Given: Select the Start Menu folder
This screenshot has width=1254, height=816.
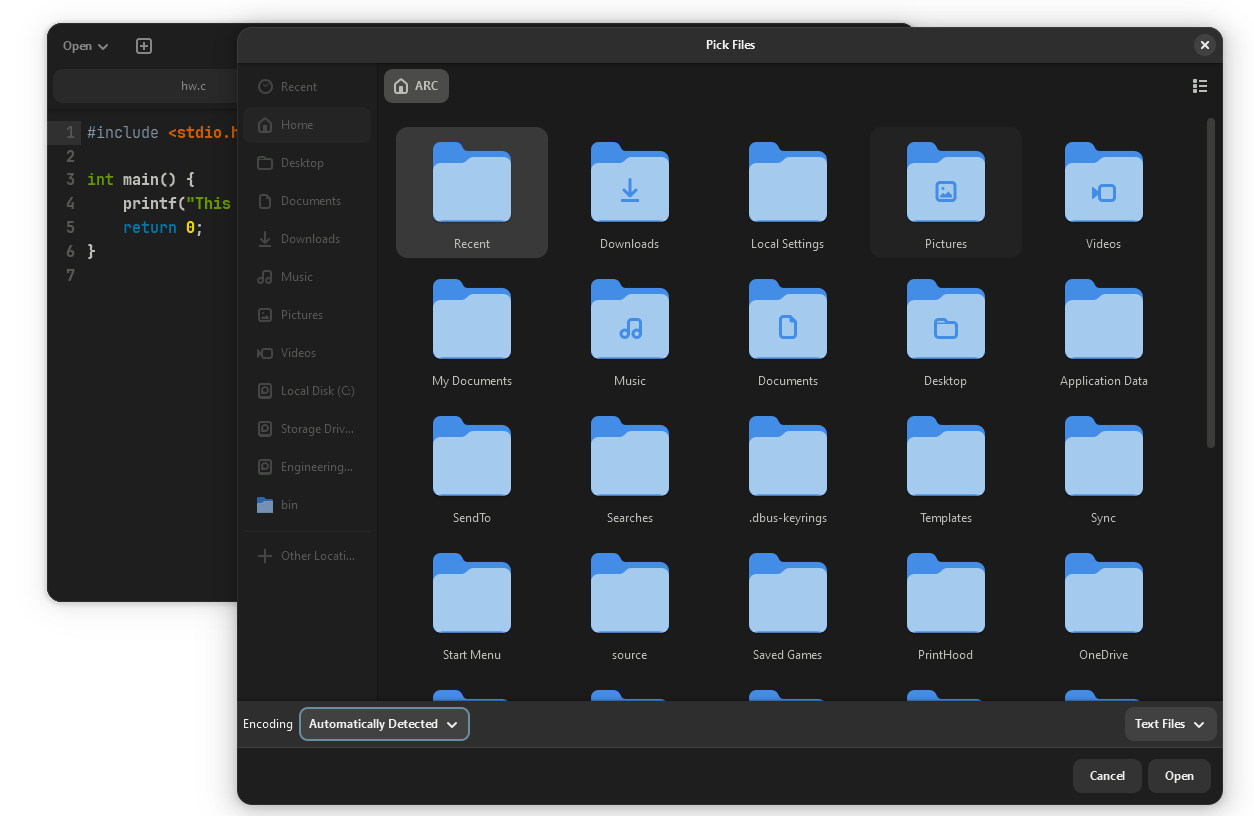Looking at the screenshot, I should pyautogui.click(x=472, y=604).
